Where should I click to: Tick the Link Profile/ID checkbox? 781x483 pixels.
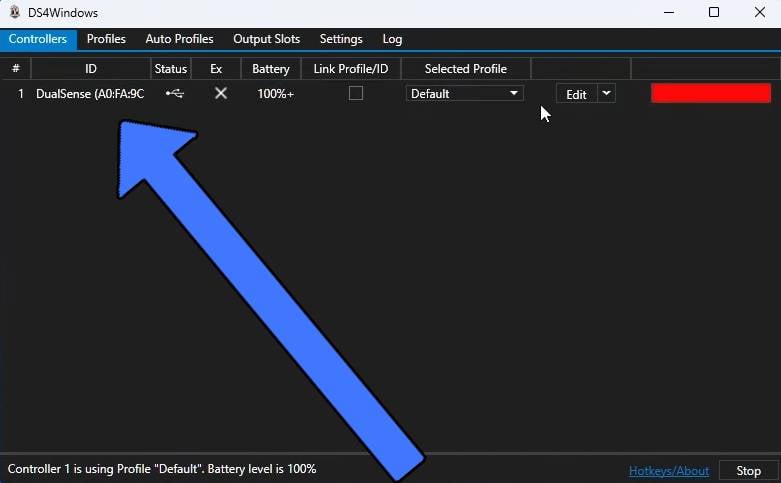point(356,93)
